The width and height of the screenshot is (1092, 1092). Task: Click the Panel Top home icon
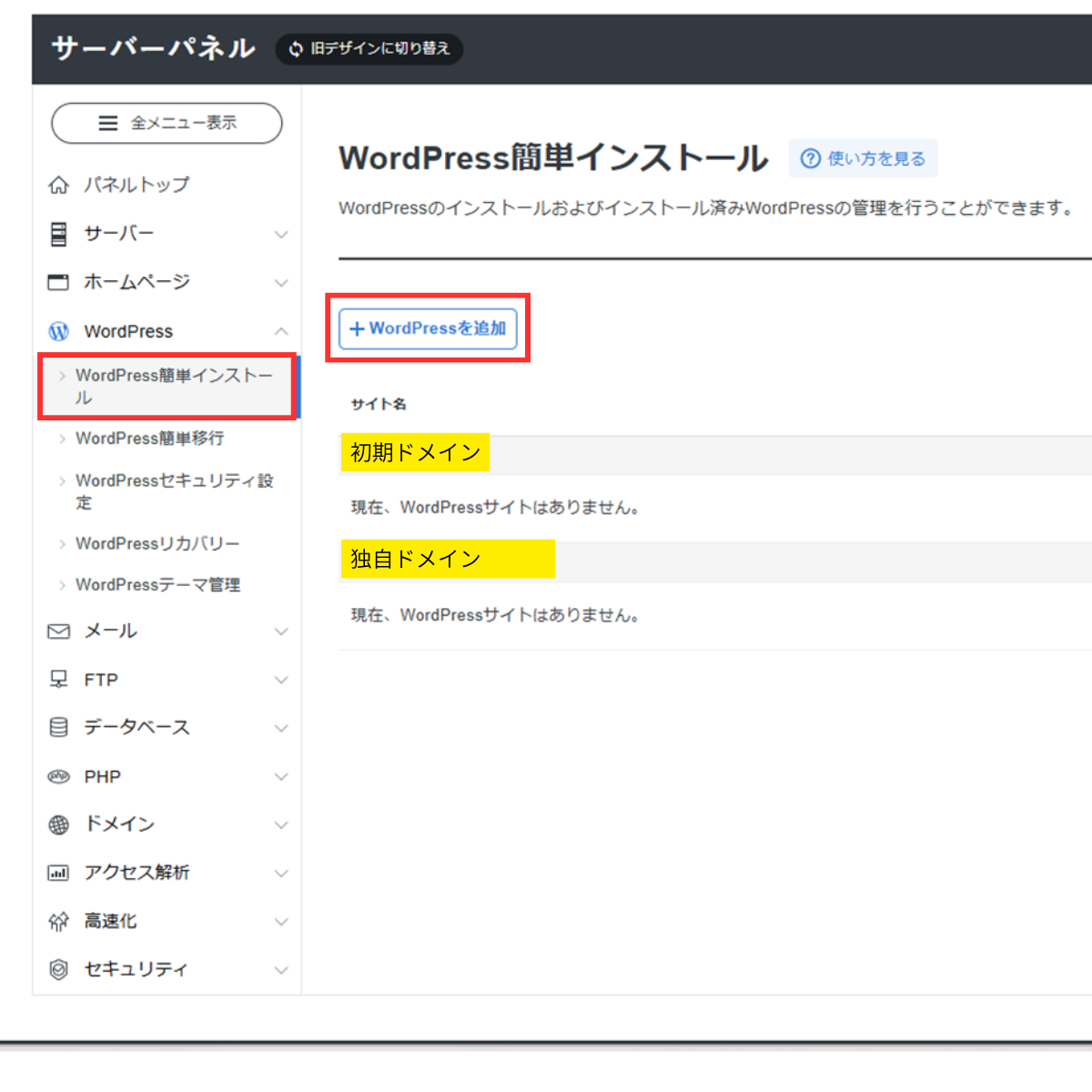58,186
